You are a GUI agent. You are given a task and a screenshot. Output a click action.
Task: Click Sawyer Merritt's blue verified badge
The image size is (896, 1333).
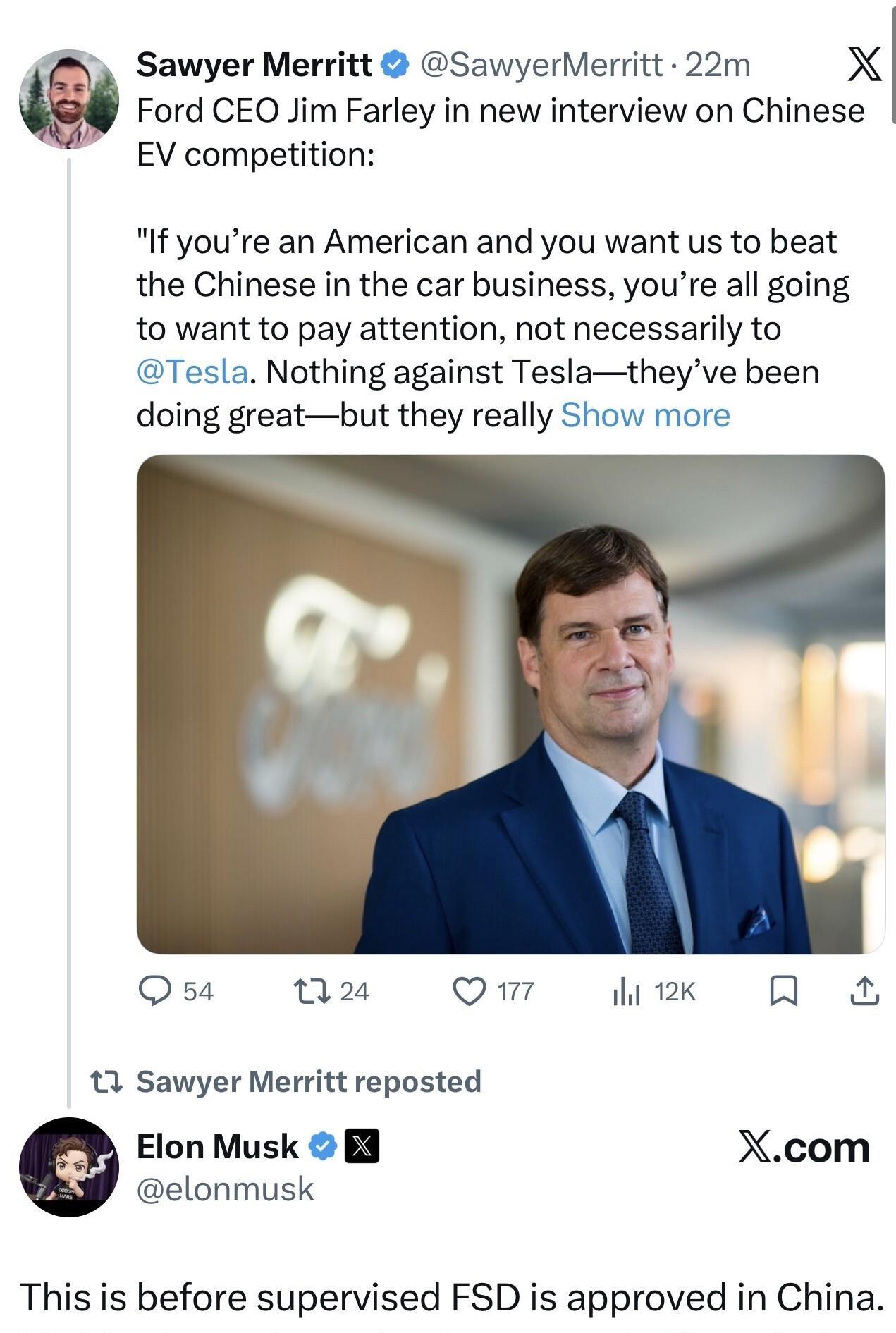[x=395, y=65]
